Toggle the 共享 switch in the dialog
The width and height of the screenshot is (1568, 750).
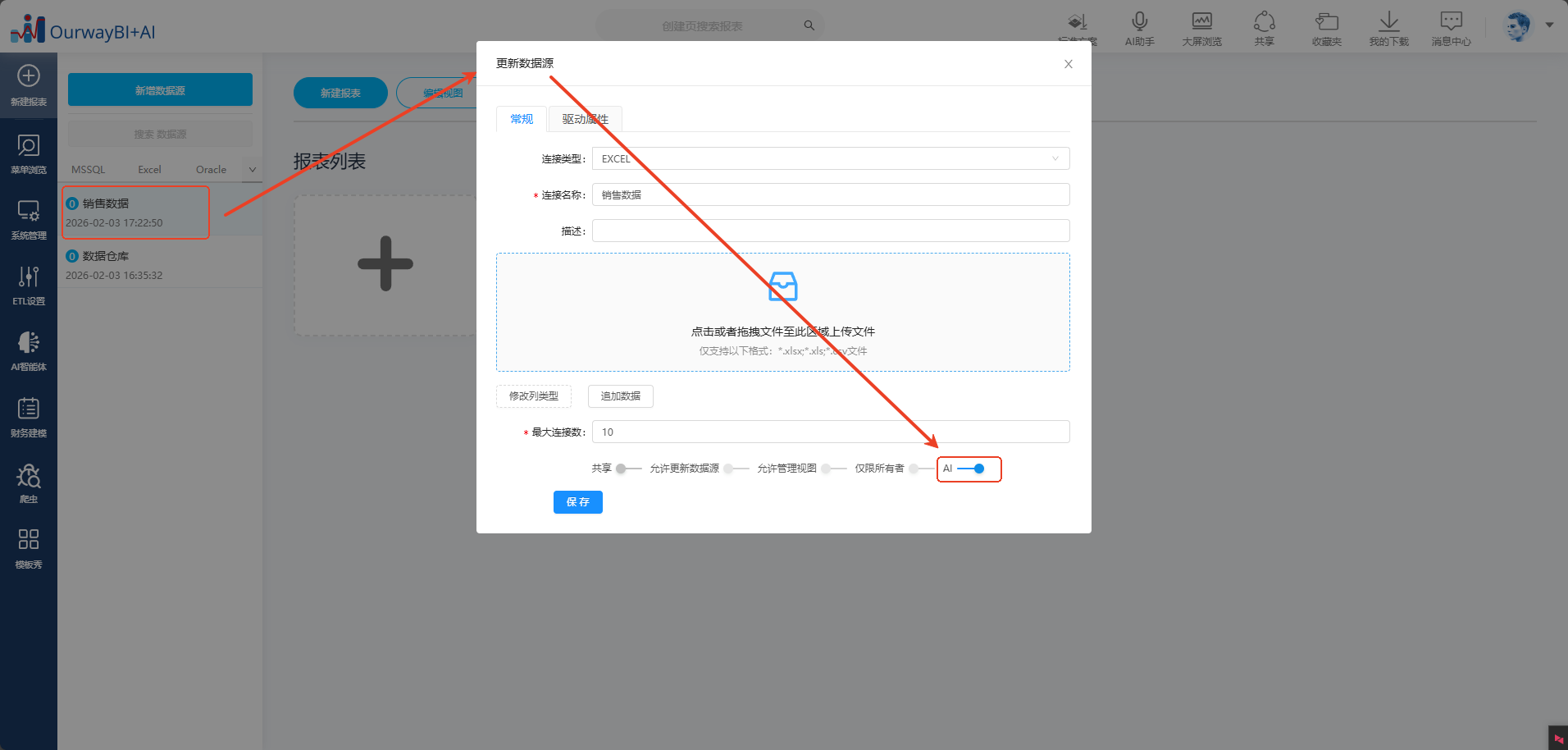tap(628, 469)
